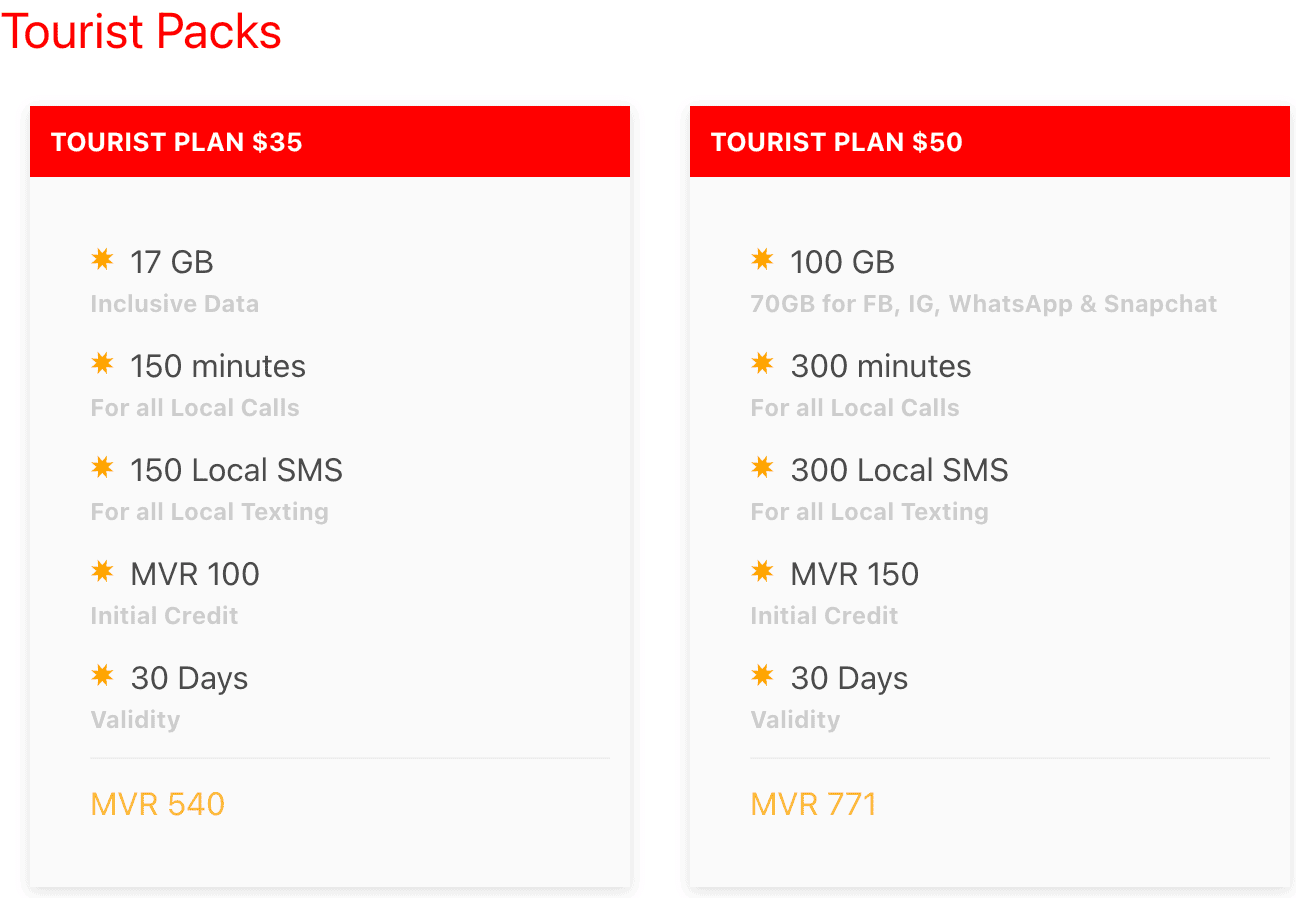Screen dimensions: 1296x898
Task: Click the Initial Credit caption in $50 plan
Action: coord(825,616)
